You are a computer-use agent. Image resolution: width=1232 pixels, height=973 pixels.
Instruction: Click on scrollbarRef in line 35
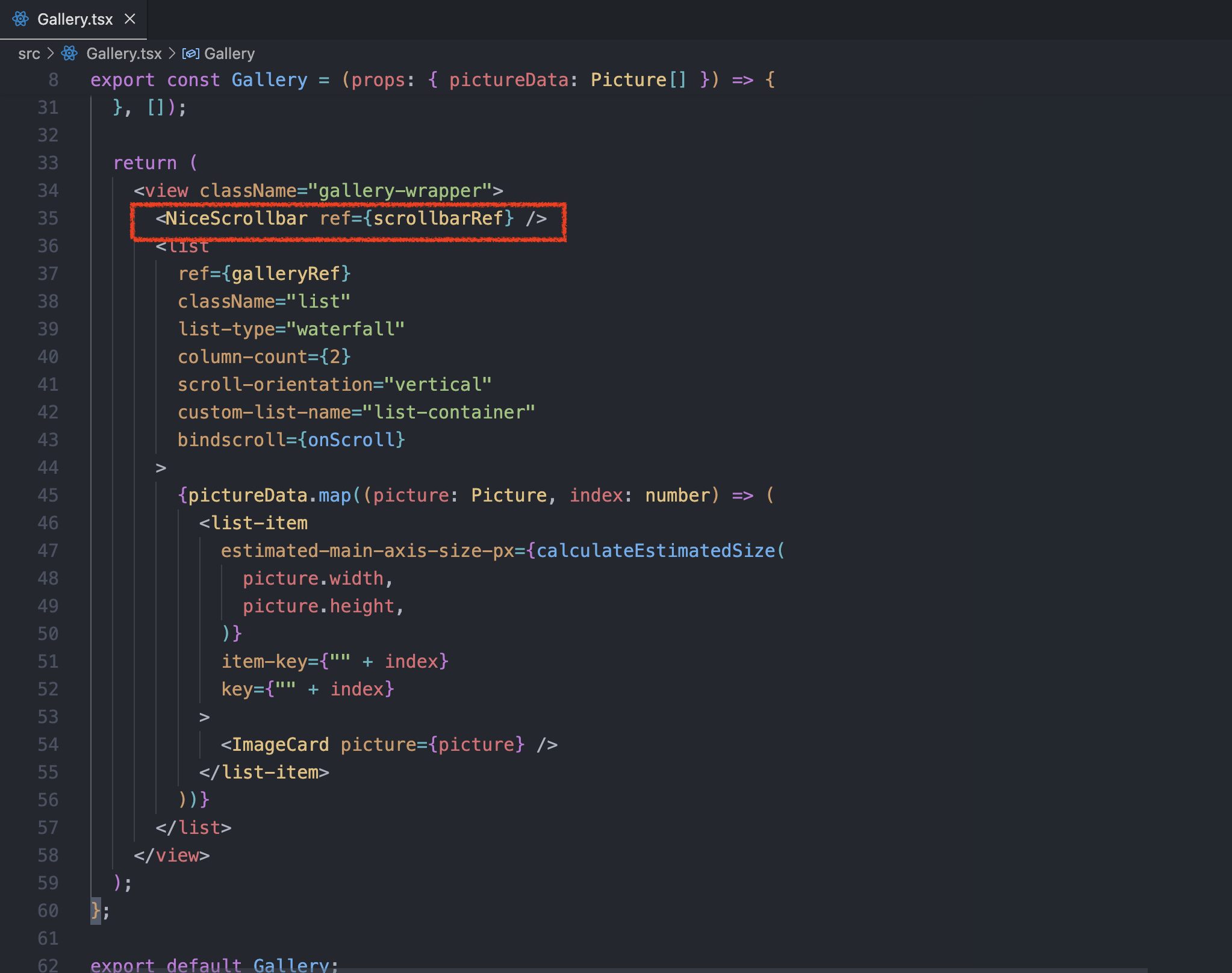(438, 218)
